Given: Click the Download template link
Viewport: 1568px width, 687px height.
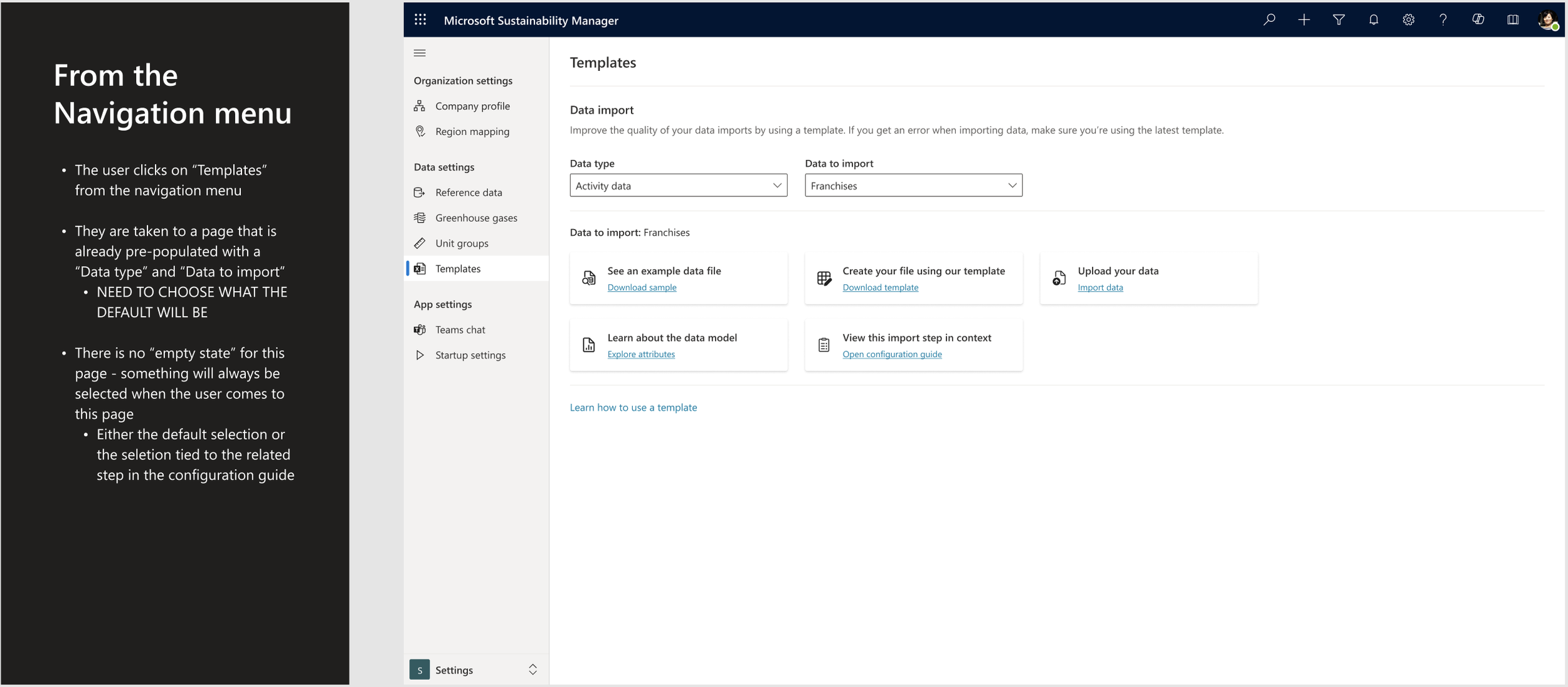Looking at the screenshot, I should (880, 287).
